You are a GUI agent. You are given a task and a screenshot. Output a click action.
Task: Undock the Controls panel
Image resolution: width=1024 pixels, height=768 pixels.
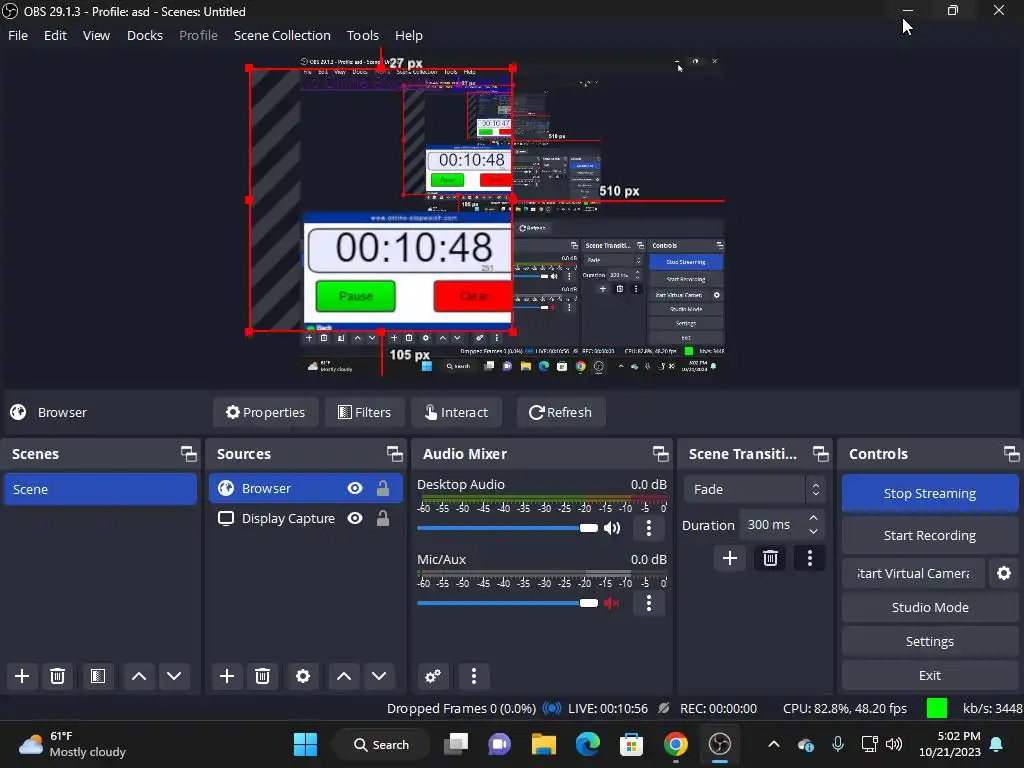(1011, 454)
